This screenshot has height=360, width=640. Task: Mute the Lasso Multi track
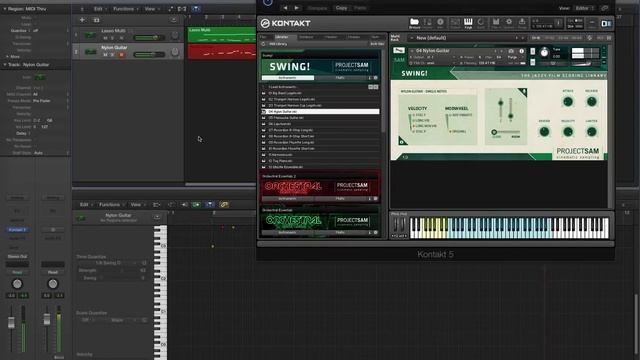pyautogui.click(x=105, y=38)
